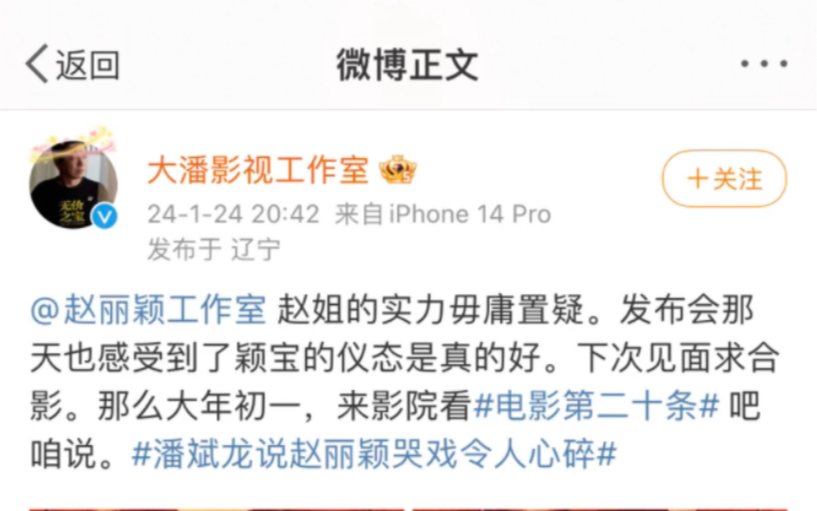Tap the 微博正文 page title
Image resolution: width=817 pixels, height=511 pixels.
tap(407, 65)
